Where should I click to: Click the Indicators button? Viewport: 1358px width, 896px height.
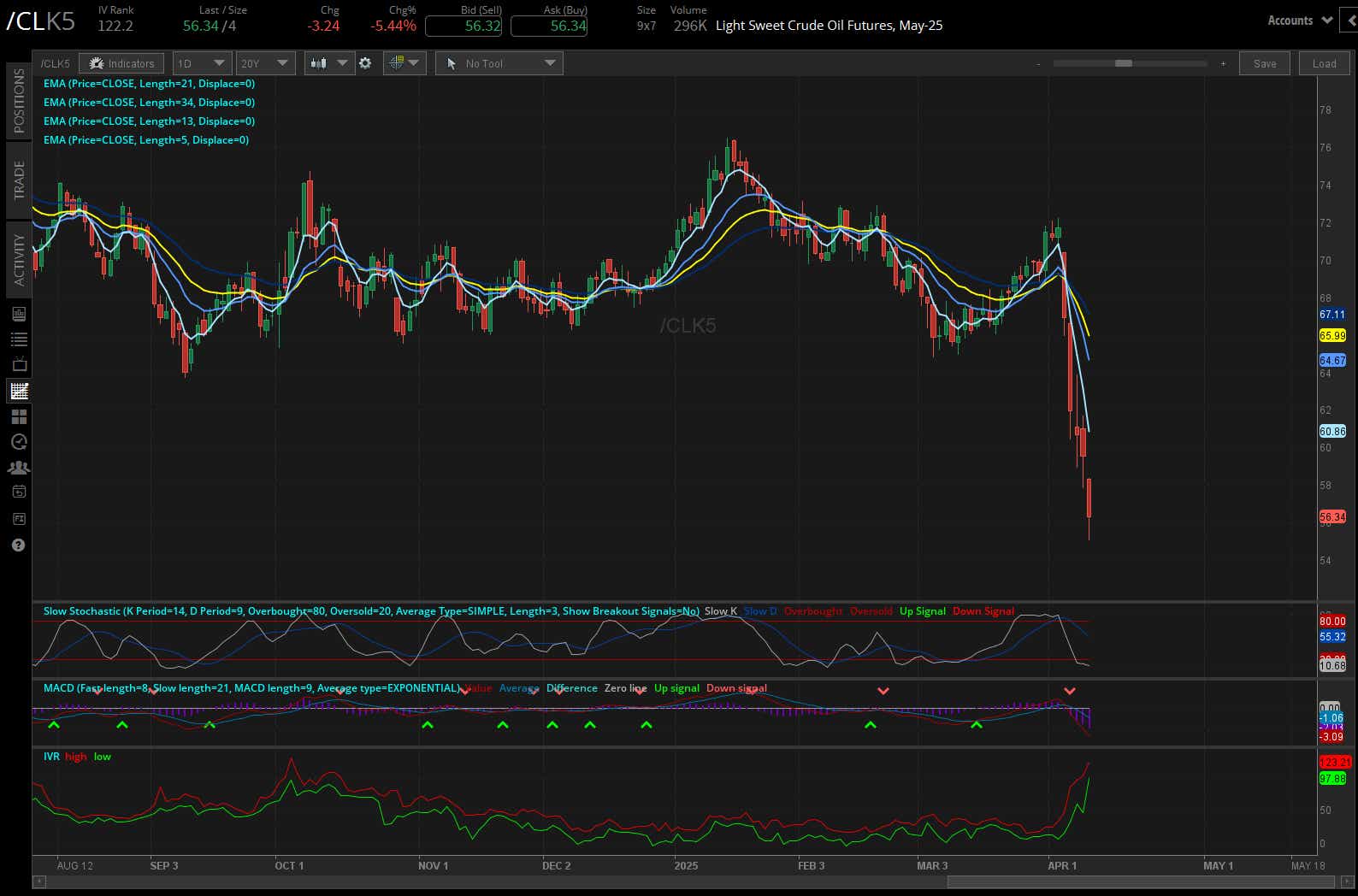tap(122, 63)
